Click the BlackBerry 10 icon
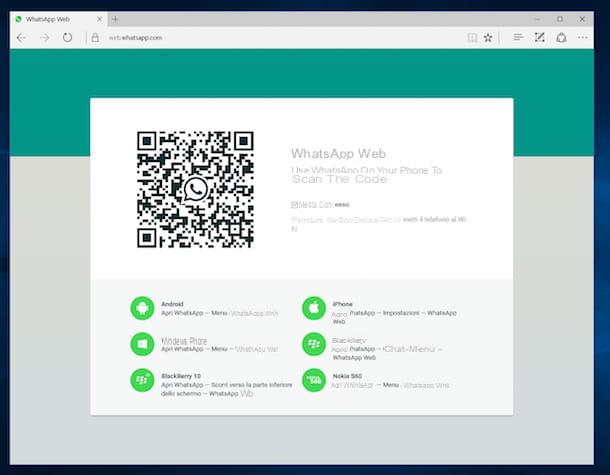 (x=142, y=380)
